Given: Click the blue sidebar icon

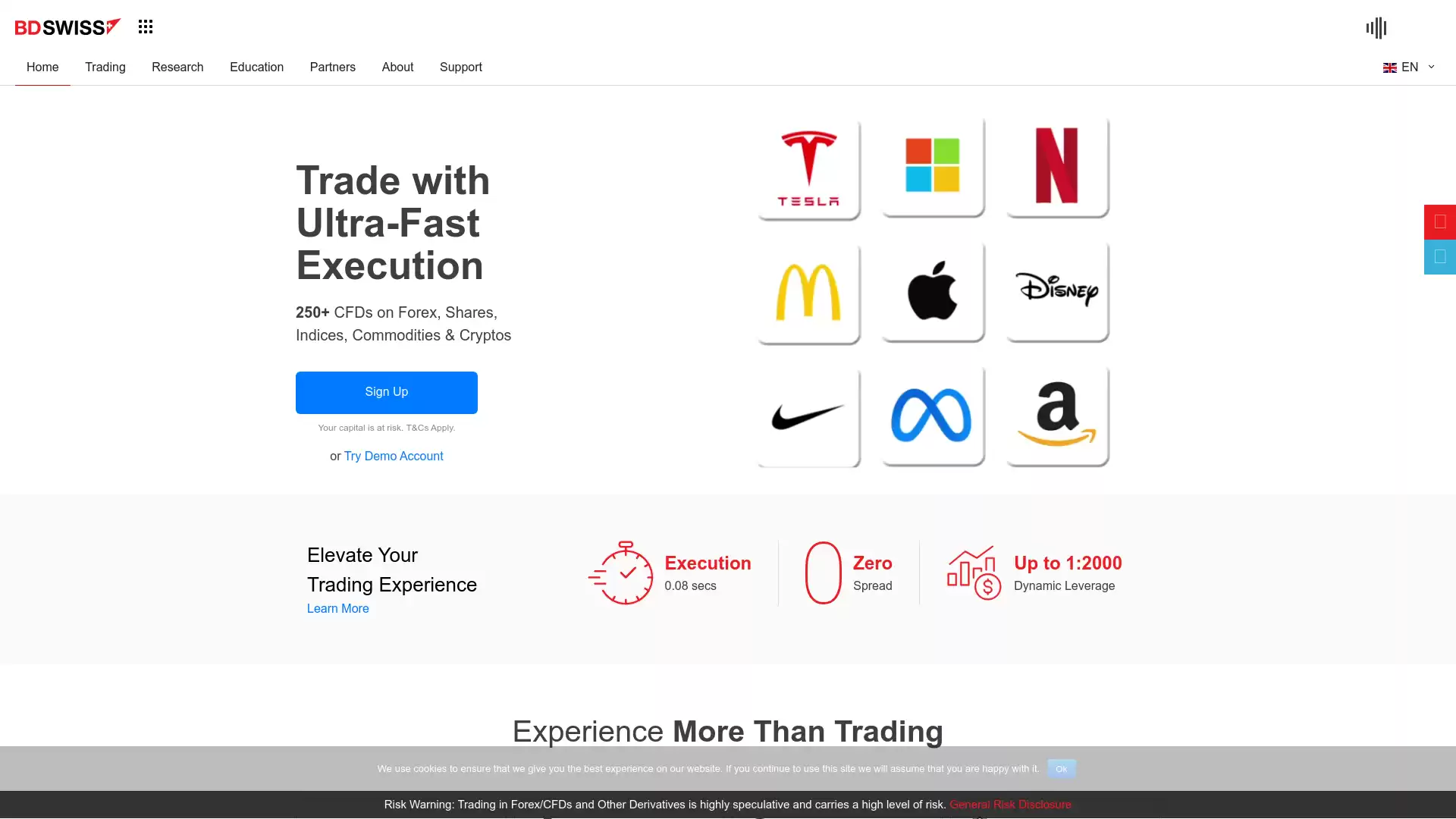Looking at the screenshot, I should pyautogui.click(x=1438, y=257).
